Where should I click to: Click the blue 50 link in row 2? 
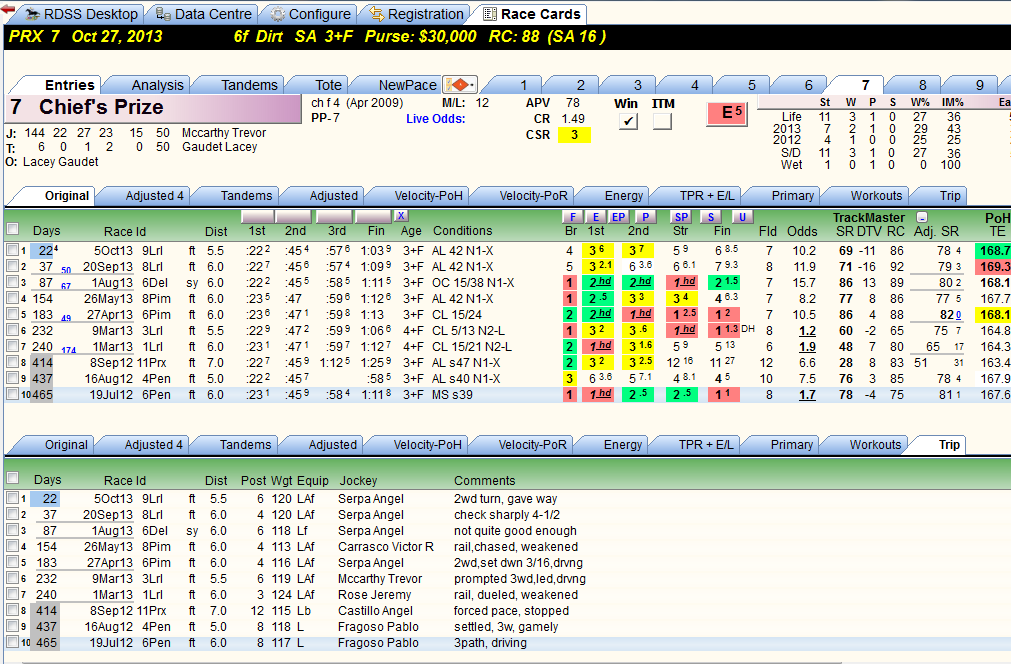(x=66, y=270)
